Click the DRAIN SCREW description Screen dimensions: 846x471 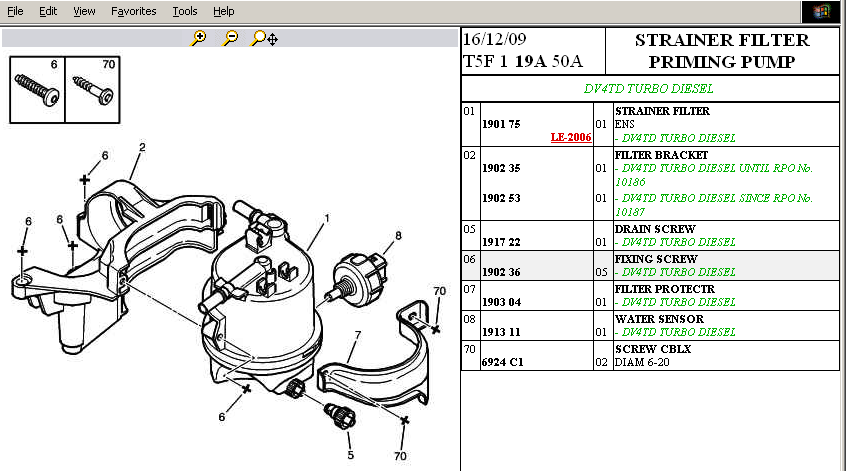point(655,229)
